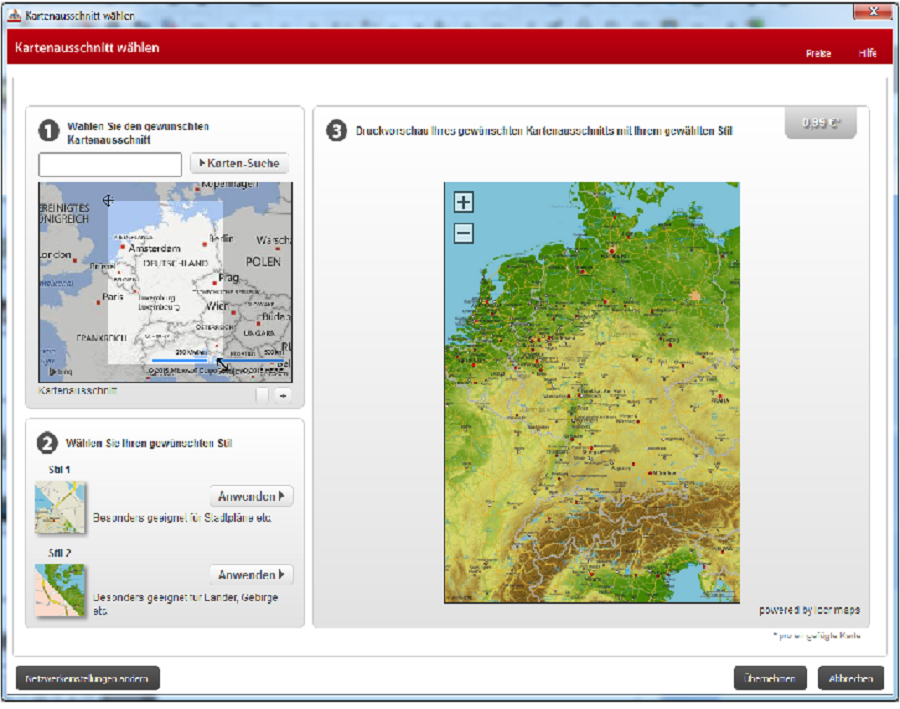Select the Stil 2 terrain map thumbnail
900x709 pixels.
coord(60,589)
